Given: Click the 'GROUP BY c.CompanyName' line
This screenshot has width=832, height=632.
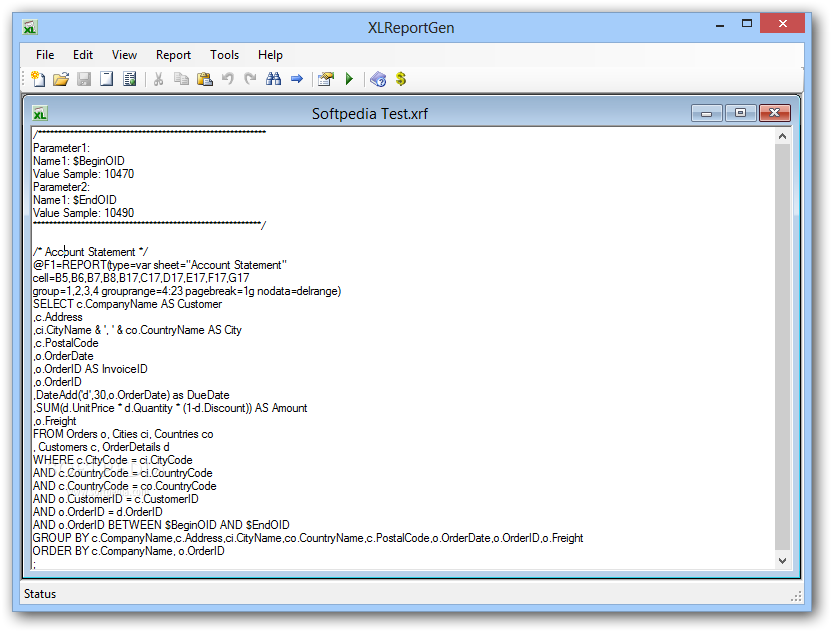Looking at the screenshot, I should pos(308,538).
